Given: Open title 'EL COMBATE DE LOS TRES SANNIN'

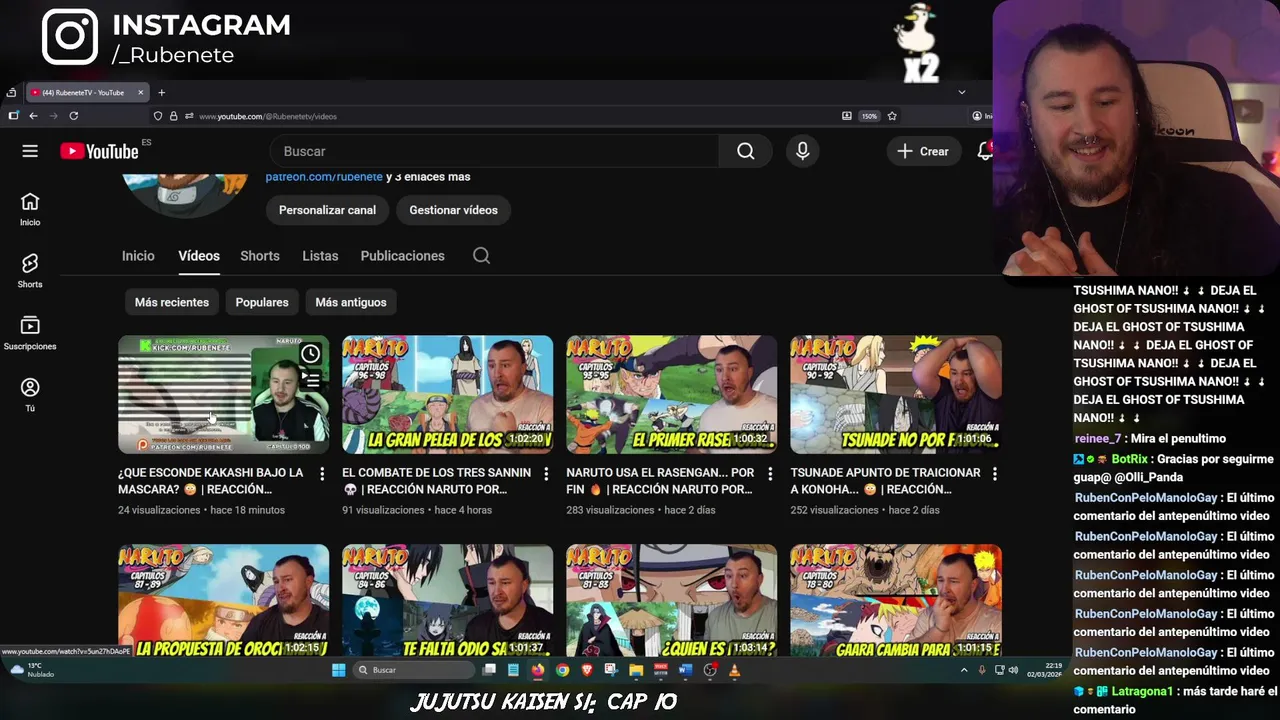Looking at the screenshot, I should pos(437,481).
